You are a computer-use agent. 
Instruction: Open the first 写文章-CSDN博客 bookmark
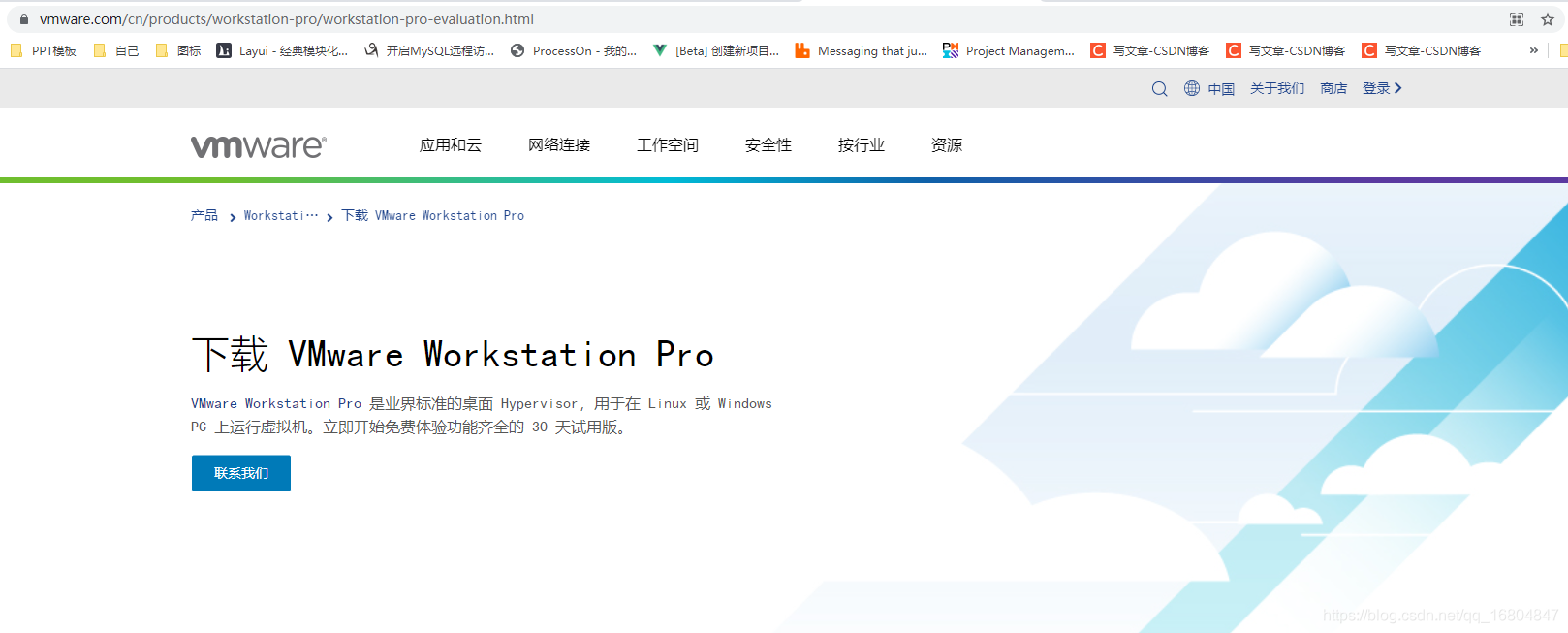pyautogui.click(x=1150, y=51)
